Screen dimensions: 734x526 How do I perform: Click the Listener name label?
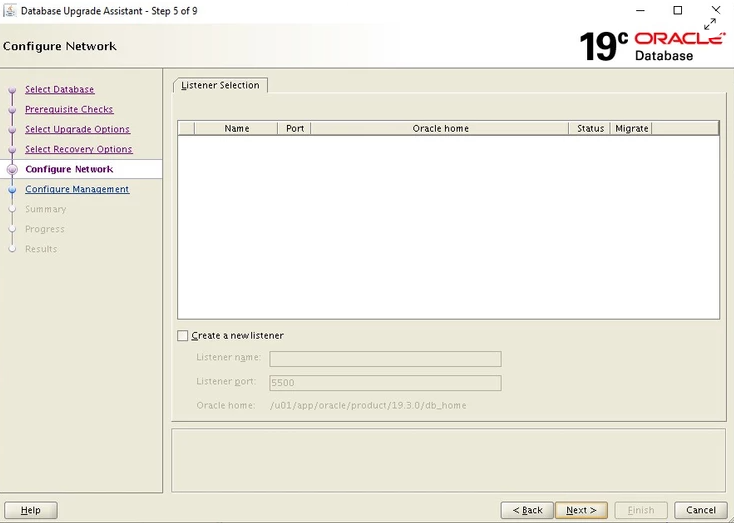[228, 357]
